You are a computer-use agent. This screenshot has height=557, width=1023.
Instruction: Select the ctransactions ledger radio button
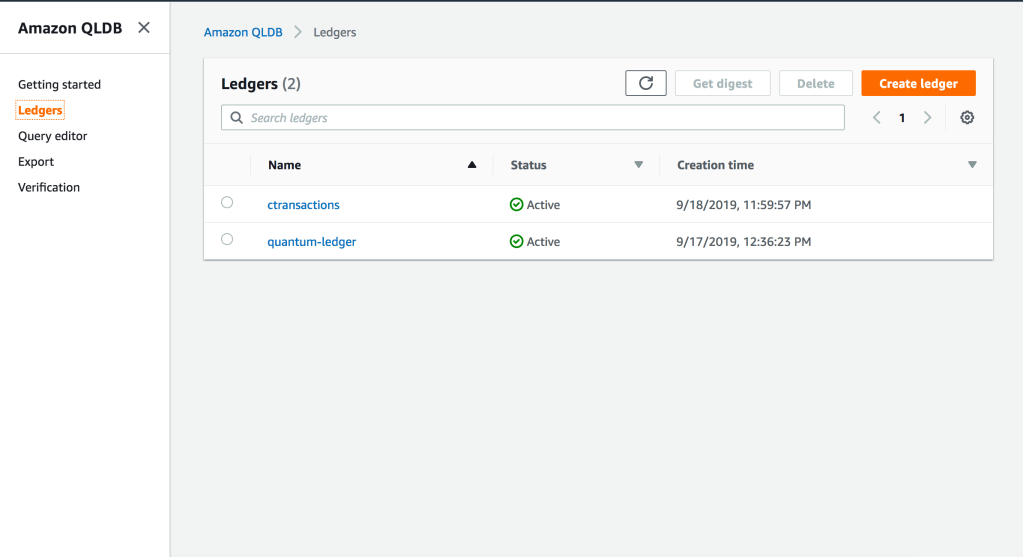pos(227,203)
